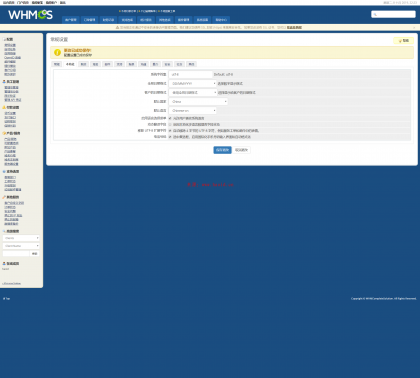Expand the default country dropdown showing China
This screenshot has width=420, height=378.
click(198, 101)
